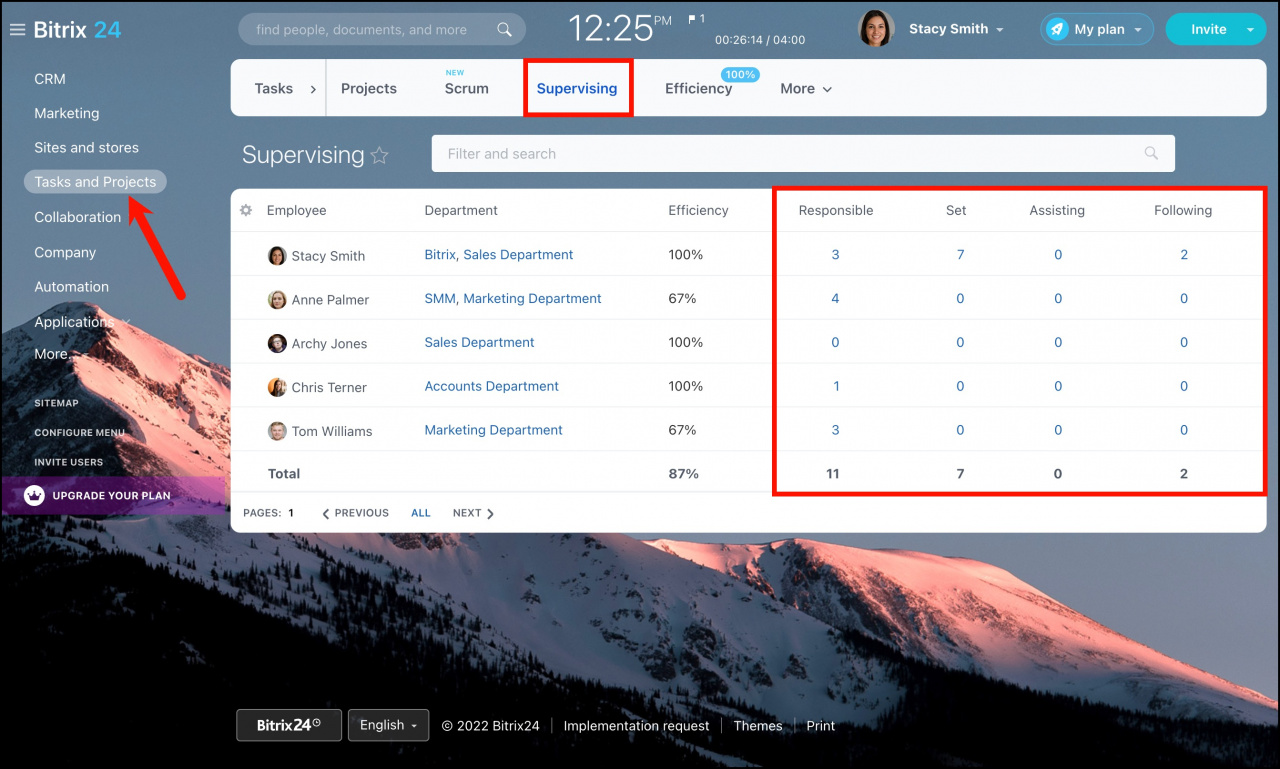Click the rocket icon in My plan
Viewport: 1280px width, 769px height.
tap(1057, 30)
